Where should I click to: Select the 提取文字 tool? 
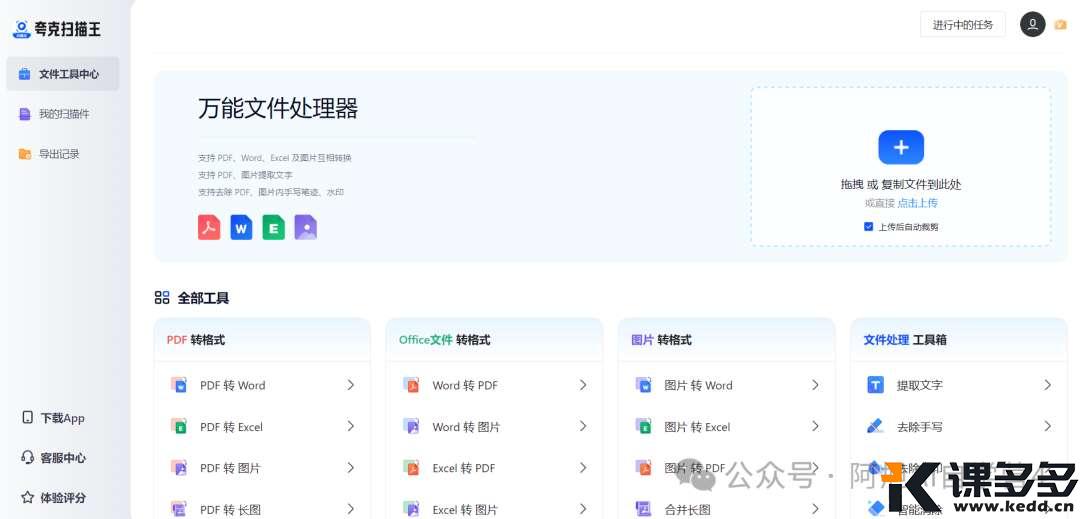click(919, 385)
